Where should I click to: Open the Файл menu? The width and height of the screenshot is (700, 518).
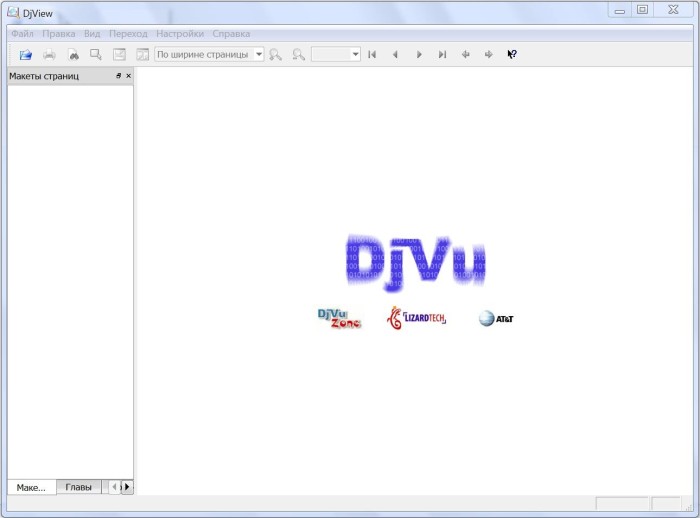click(x=22, y=34)
